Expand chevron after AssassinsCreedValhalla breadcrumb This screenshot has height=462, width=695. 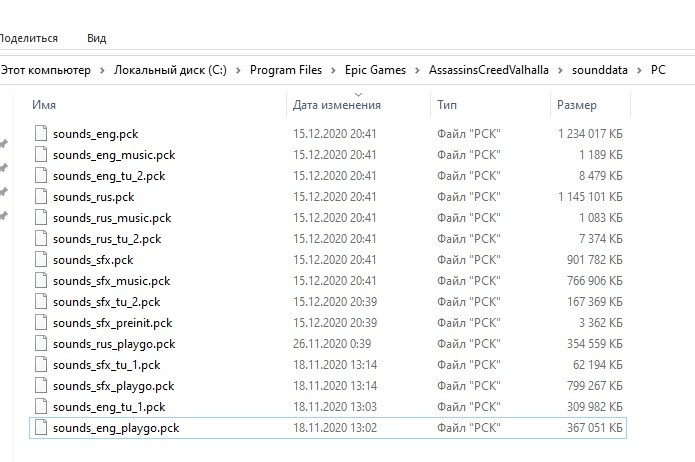tap(560, 70)
